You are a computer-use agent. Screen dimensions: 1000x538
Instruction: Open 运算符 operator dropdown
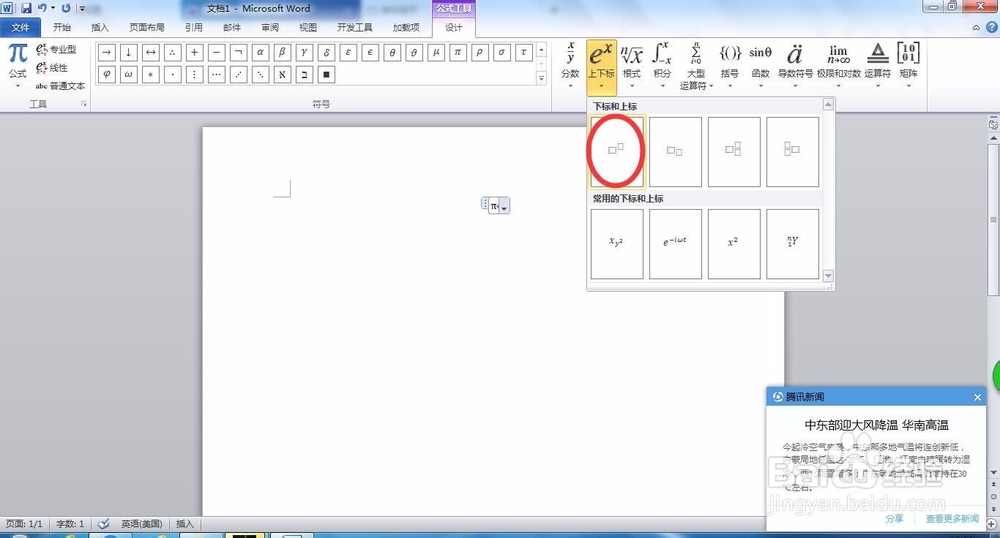click(x=878, y=66)
